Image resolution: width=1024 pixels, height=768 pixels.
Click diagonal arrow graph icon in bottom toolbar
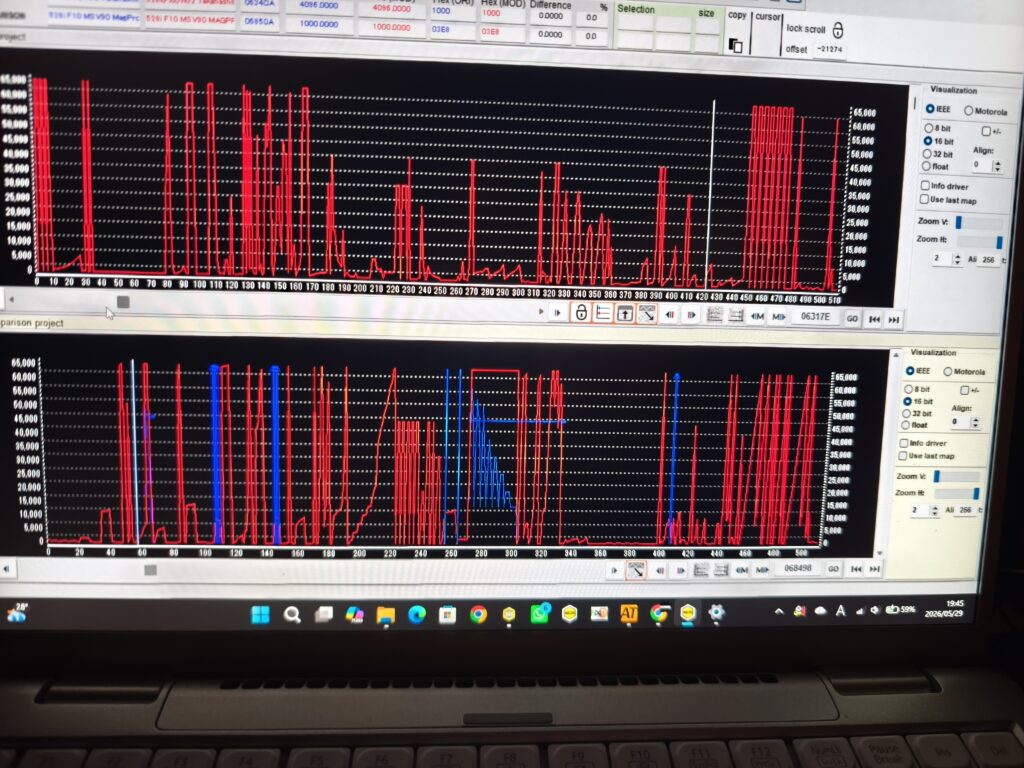coord(636,571)
